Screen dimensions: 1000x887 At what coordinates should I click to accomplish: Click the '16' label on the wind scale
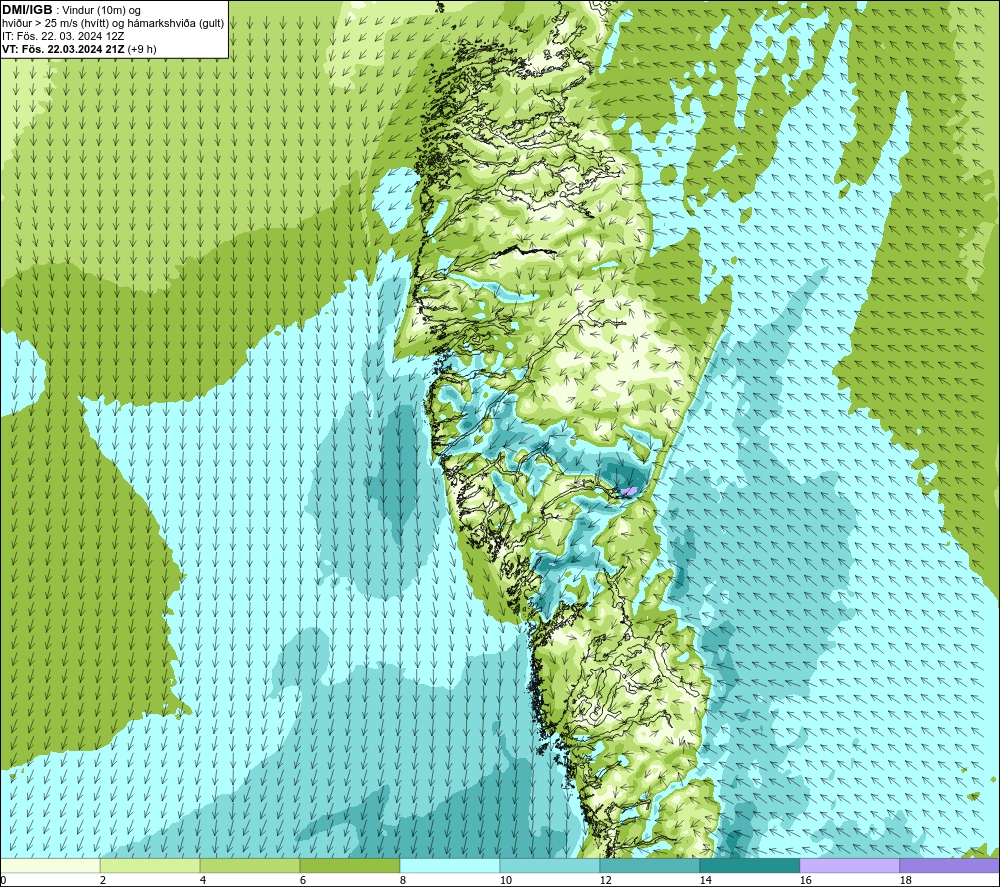coord(805,881)
